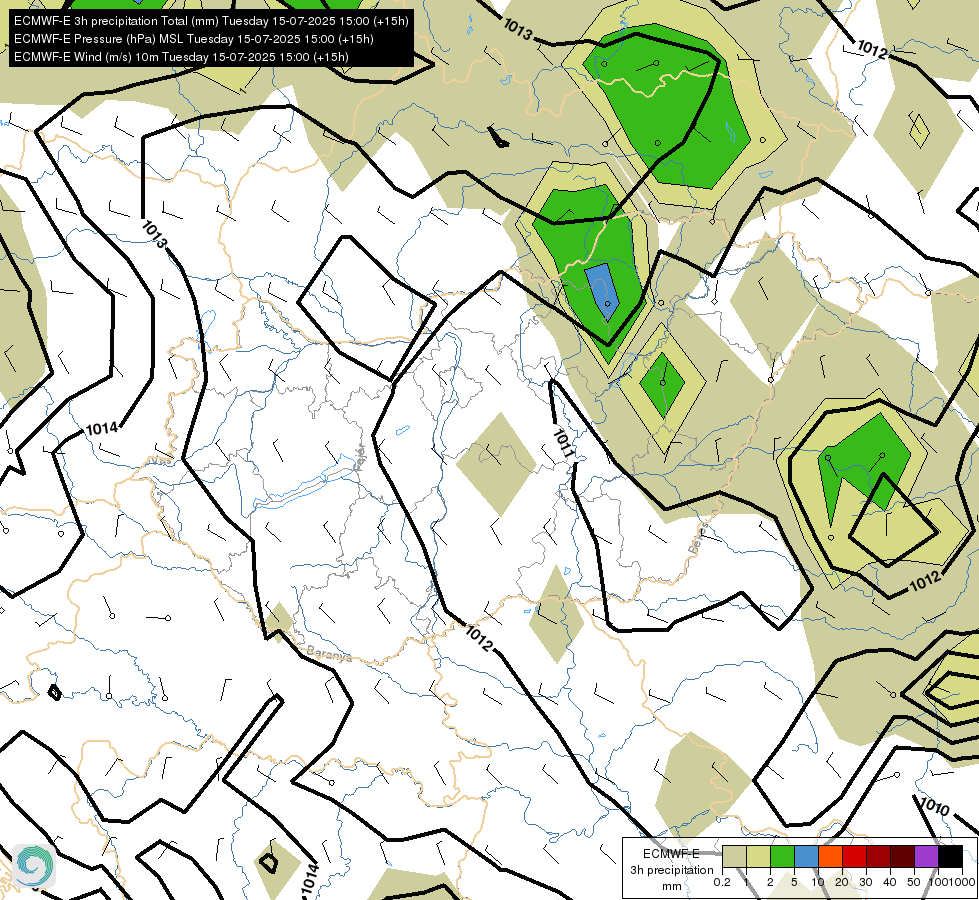979x900 pixels.
Task: Select the dark red 30–40 mm legend swatch
Action: [x=878, y=857]
